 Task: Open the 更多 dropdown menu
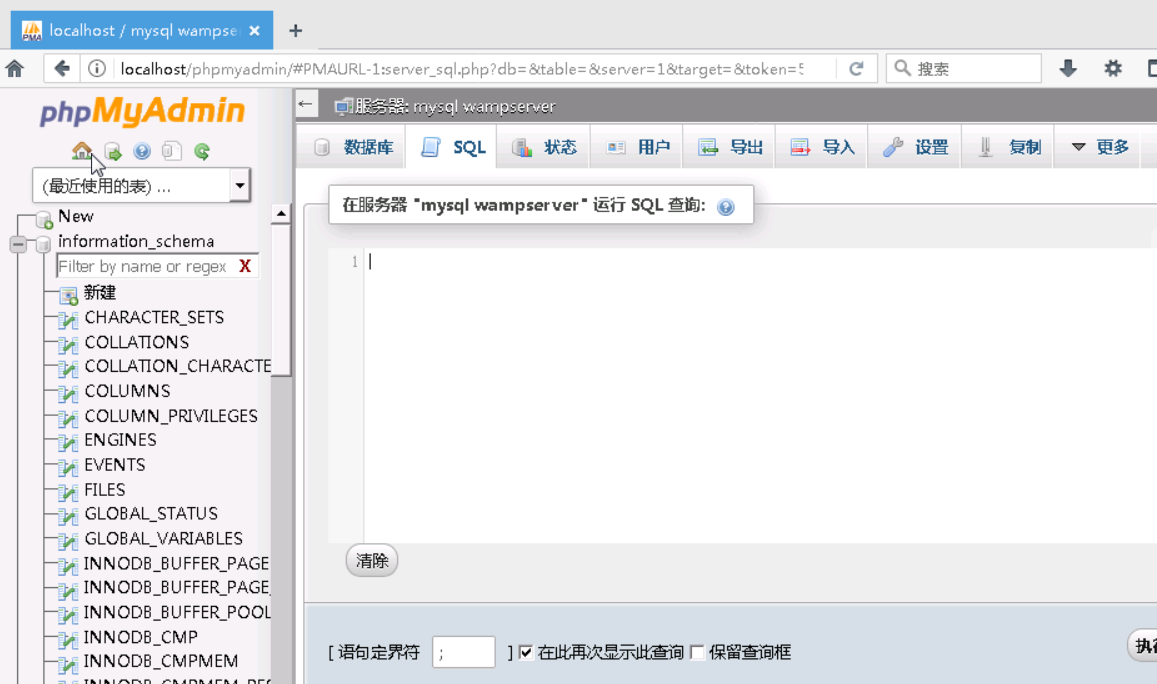(x=1099, y=147)
